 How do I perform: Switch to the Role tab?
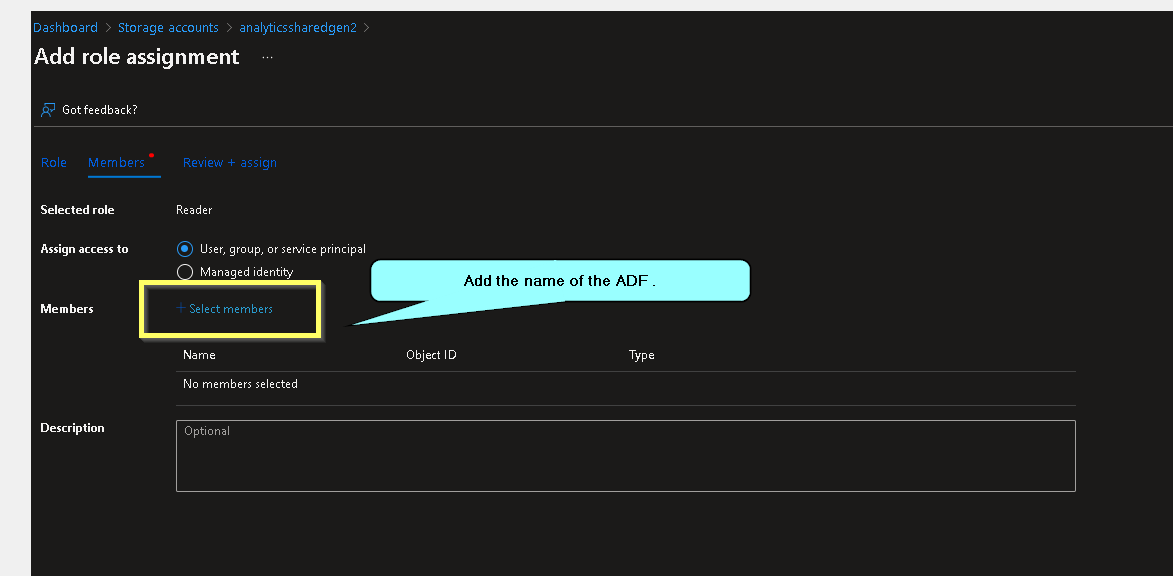[54, 162]
